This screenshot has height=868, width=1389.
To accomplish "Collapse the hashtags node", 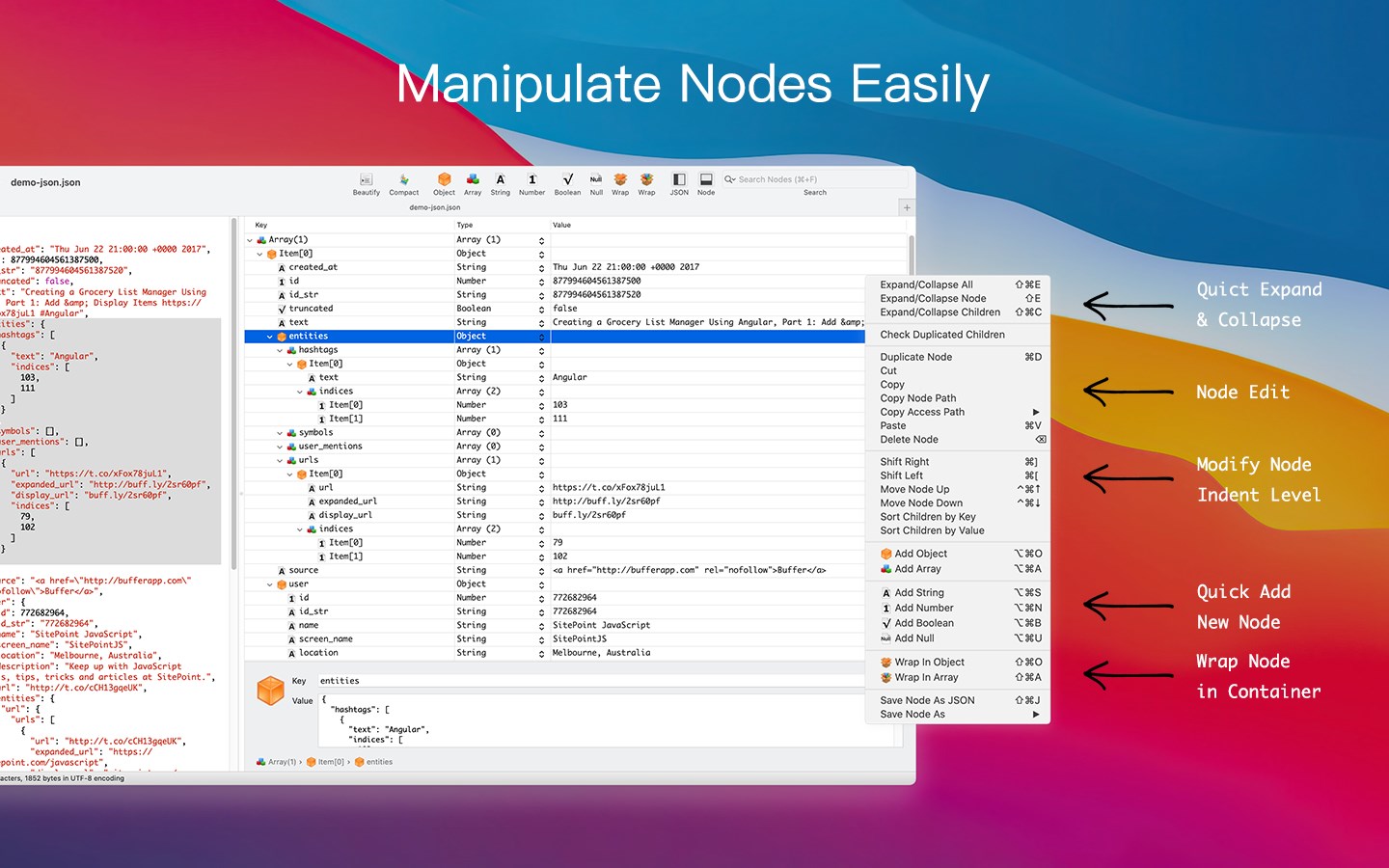I will point(280,350).
